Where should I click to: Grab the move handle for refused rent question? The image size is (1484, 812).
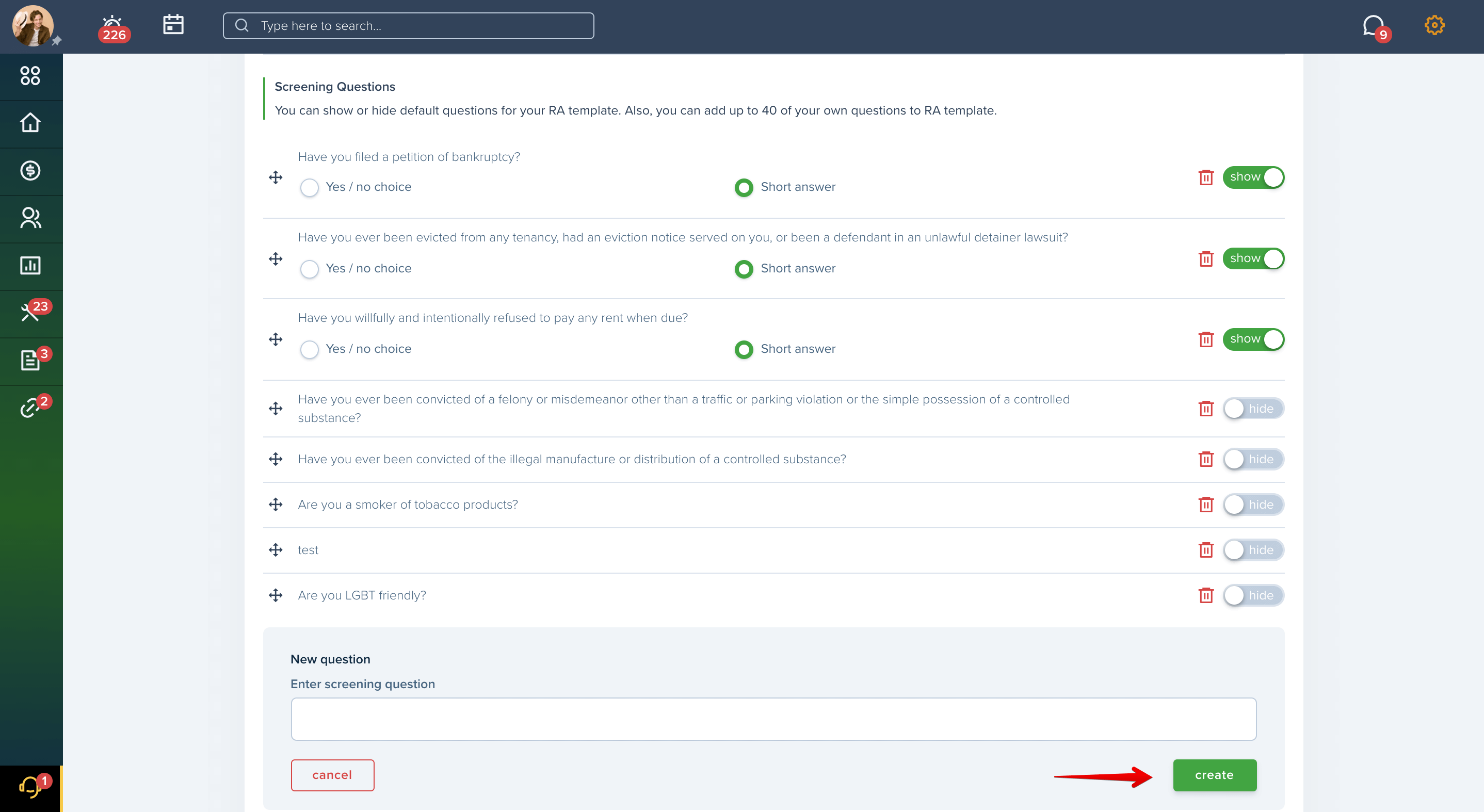276,339
